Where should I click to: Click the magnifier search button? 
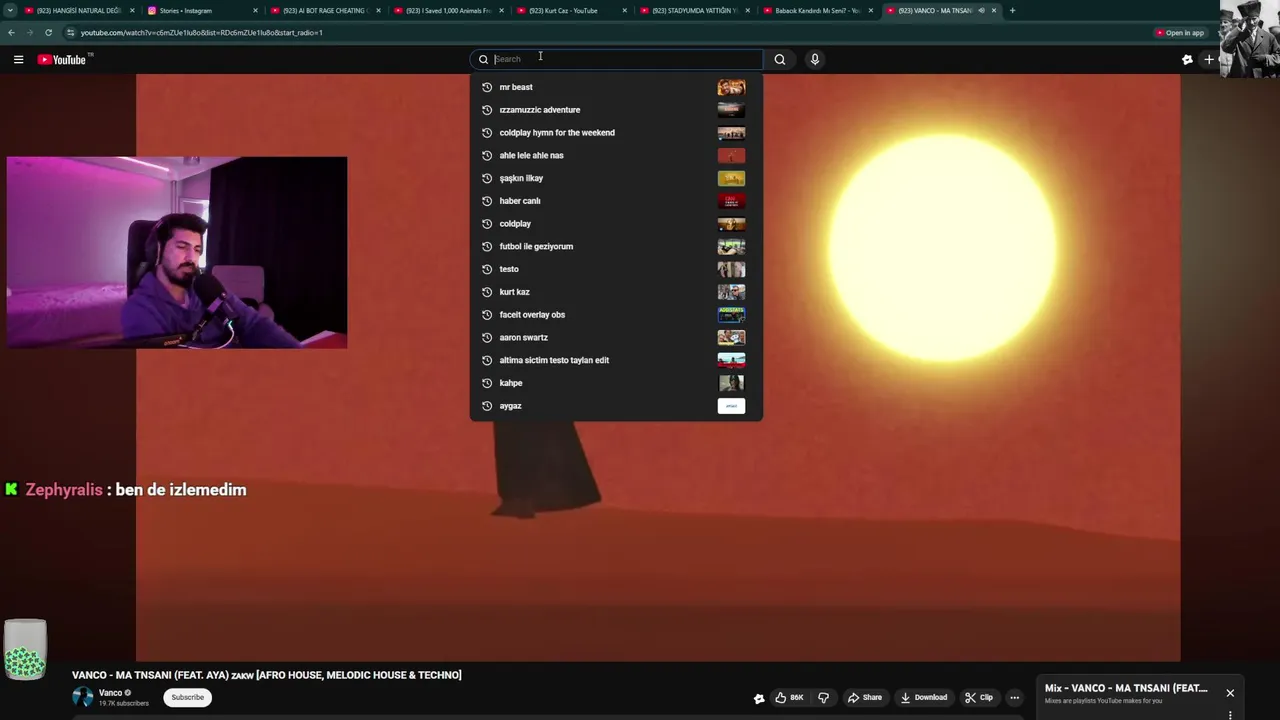click(780, 59)
